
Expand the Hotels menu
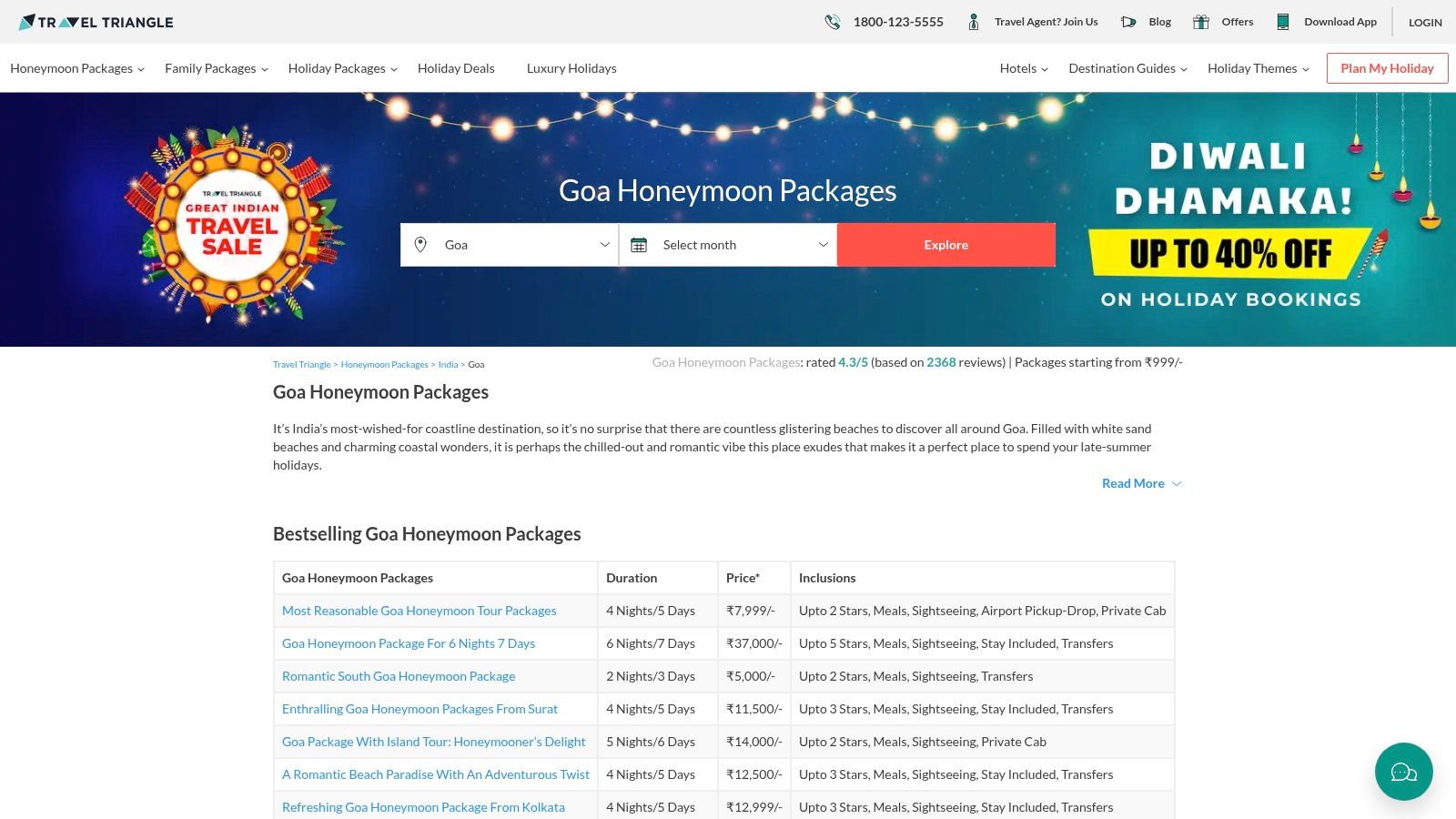[x=1025, y=68]
